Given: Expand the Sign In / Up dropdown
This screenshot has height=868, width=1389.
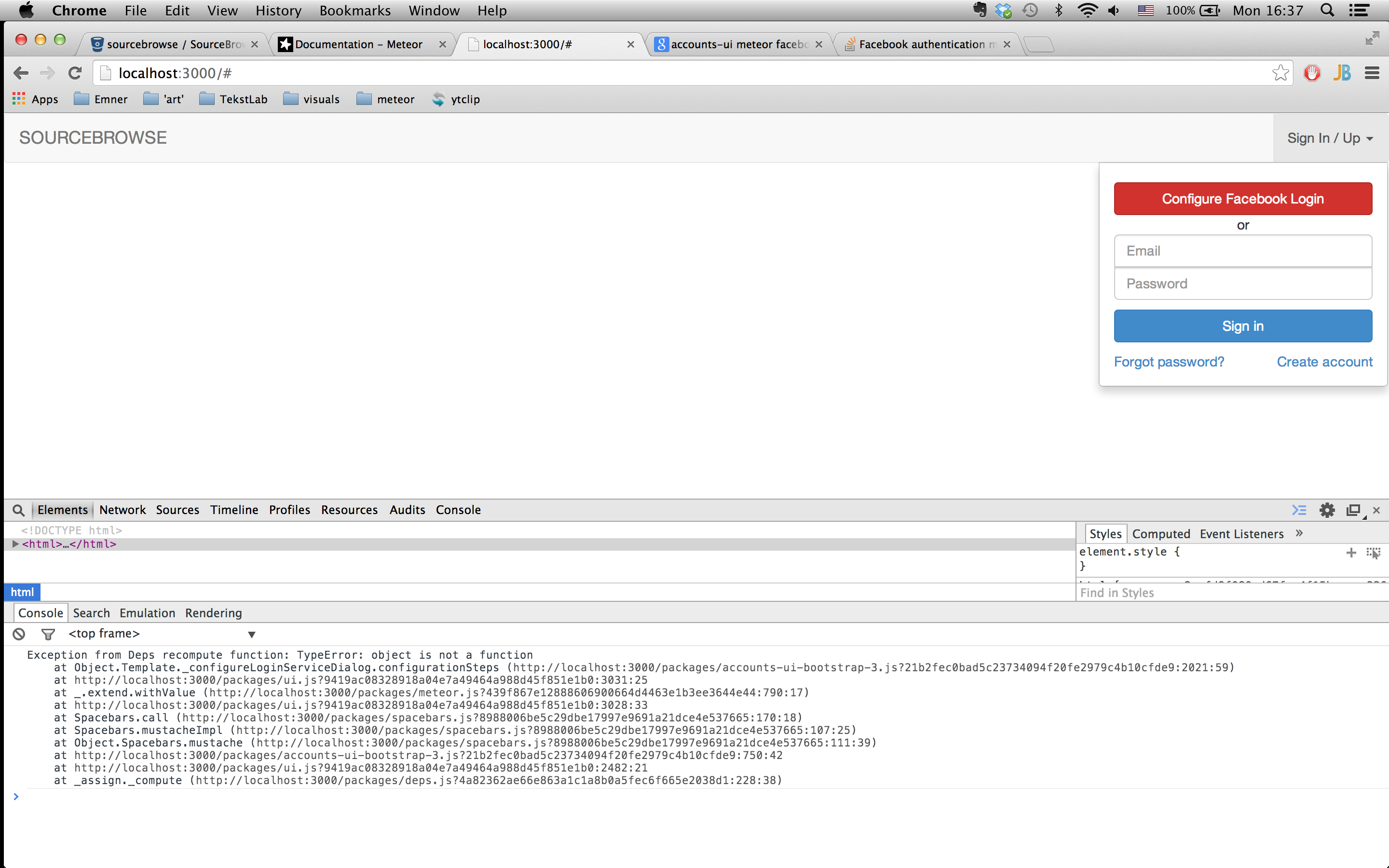Looking at the screenshot, I should (1329, 138).
